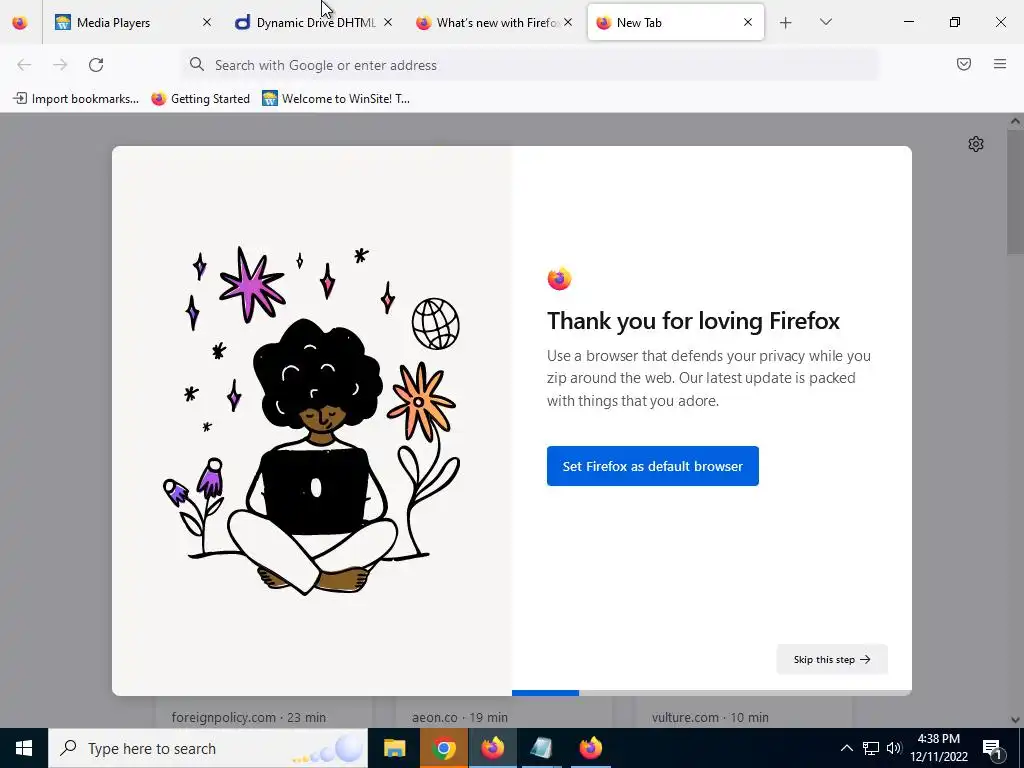Open File Explorer from taskbar
This screenshot has width=1024, height=768.
(x=394, y=748)
